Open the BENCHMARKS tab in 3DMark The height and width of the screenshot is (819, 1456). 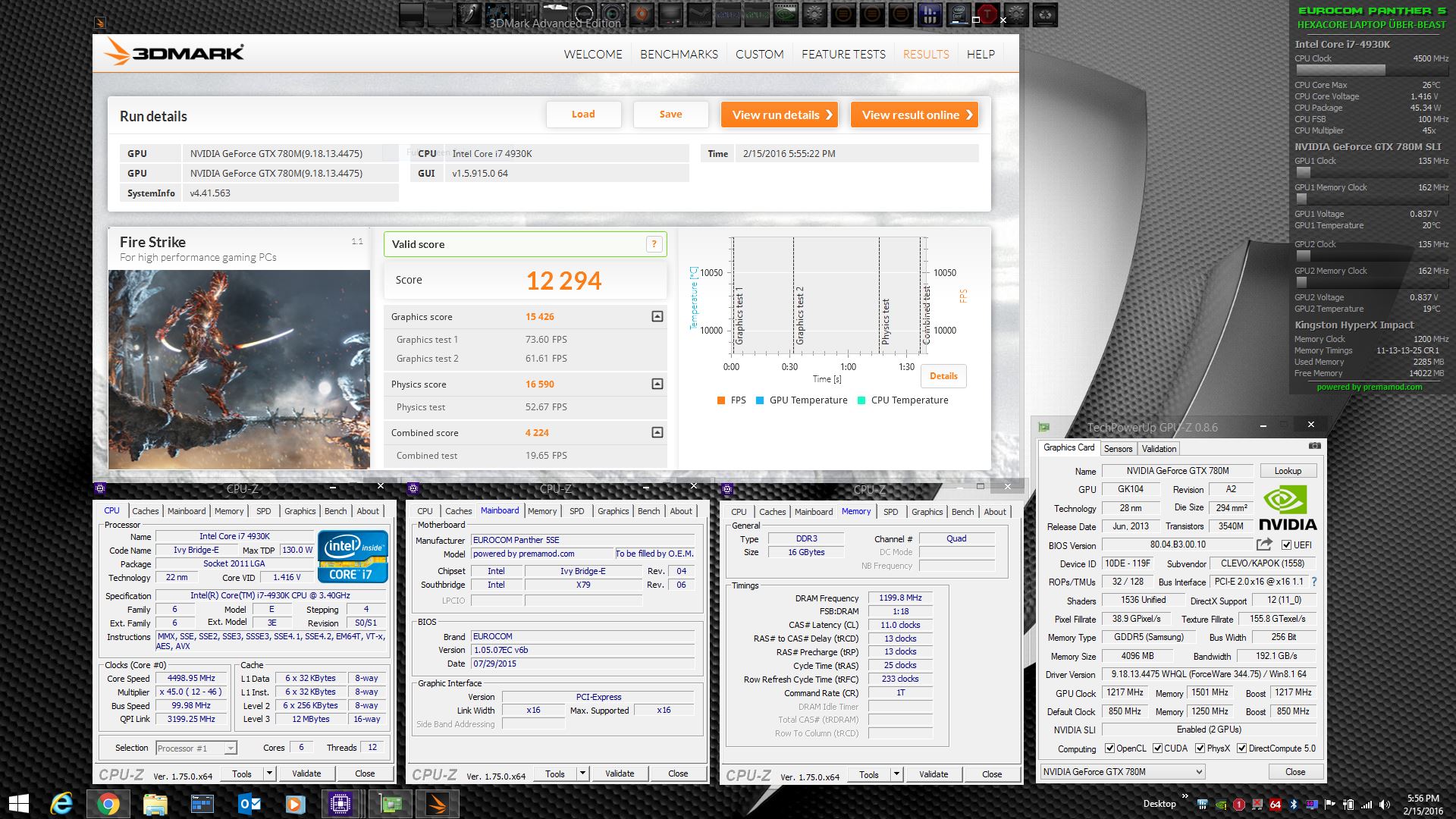[x=679, y=55]
